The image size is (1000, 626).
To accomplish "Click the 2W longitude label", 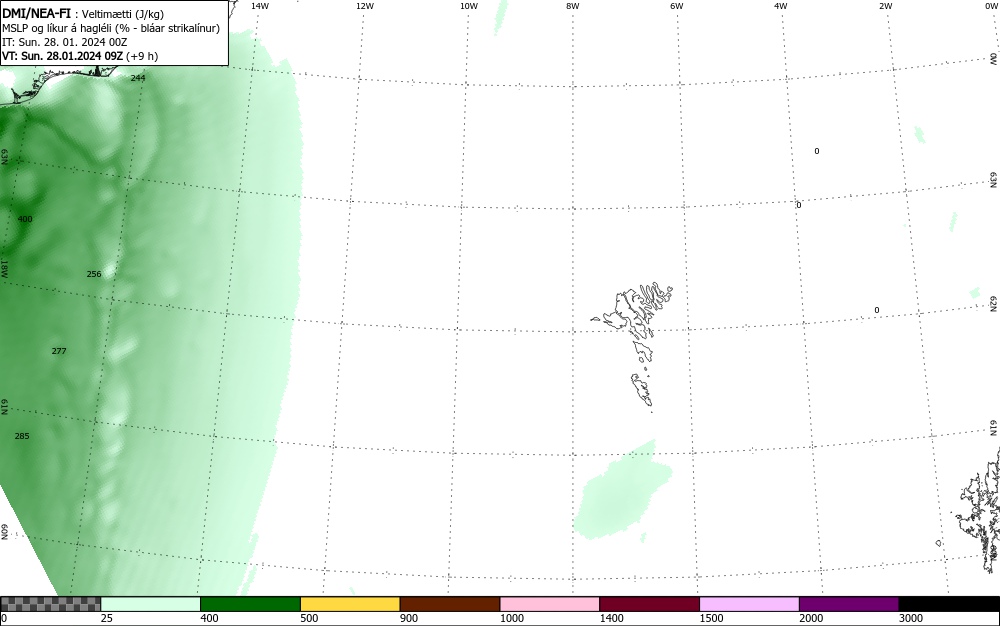I will click(885, 6).
